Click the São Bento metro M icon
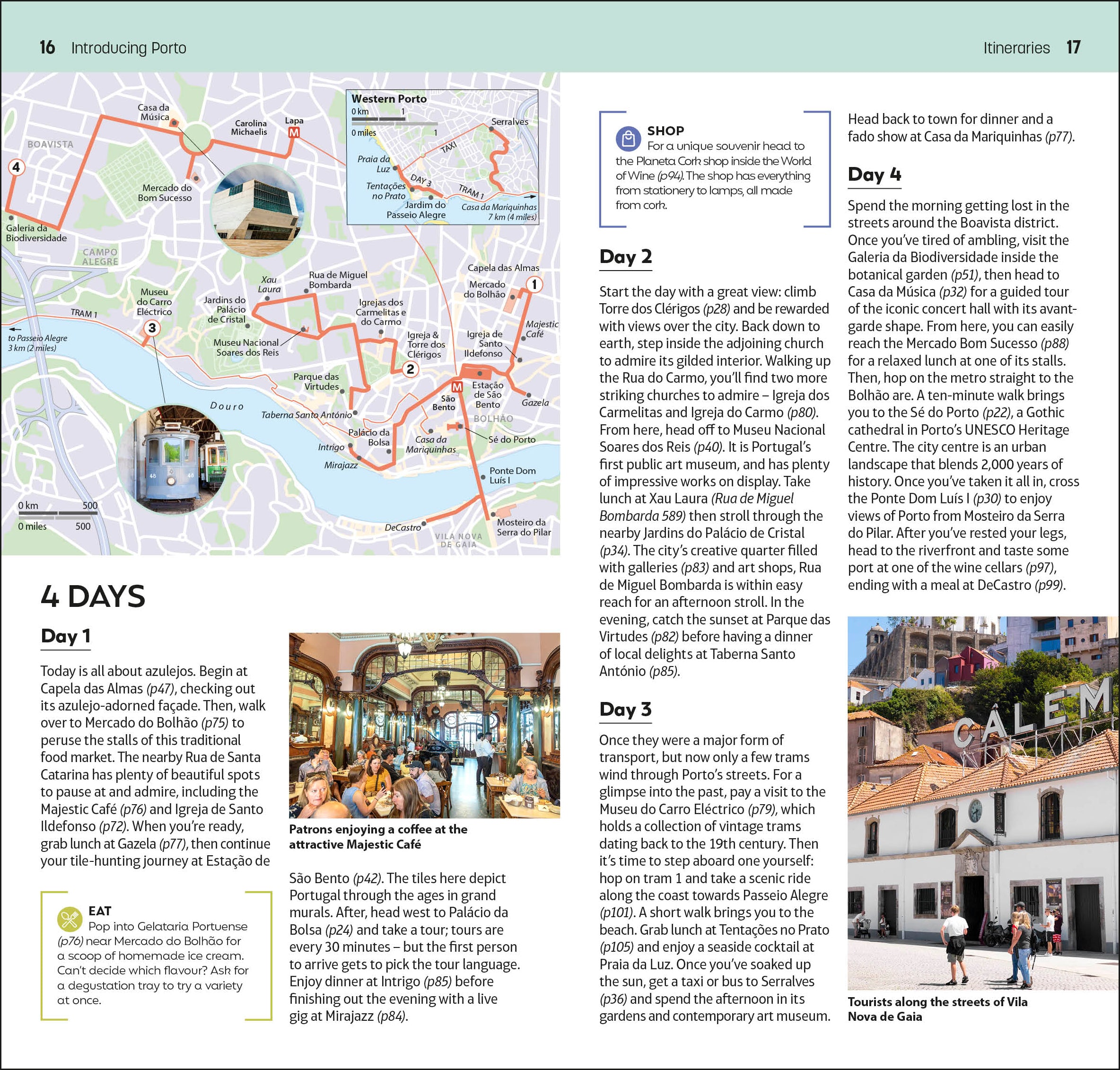This screenshot has height=1070, width=1120. pos(457,387)
